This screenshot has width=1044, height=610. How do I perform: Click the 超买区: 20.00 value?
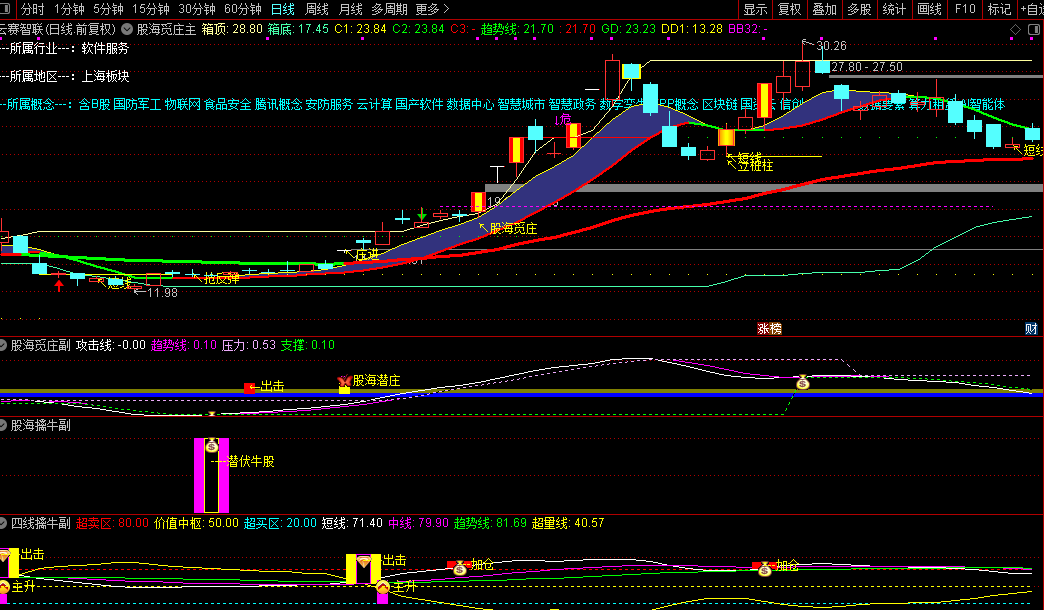pyautogui.click(x=280, y=523)
